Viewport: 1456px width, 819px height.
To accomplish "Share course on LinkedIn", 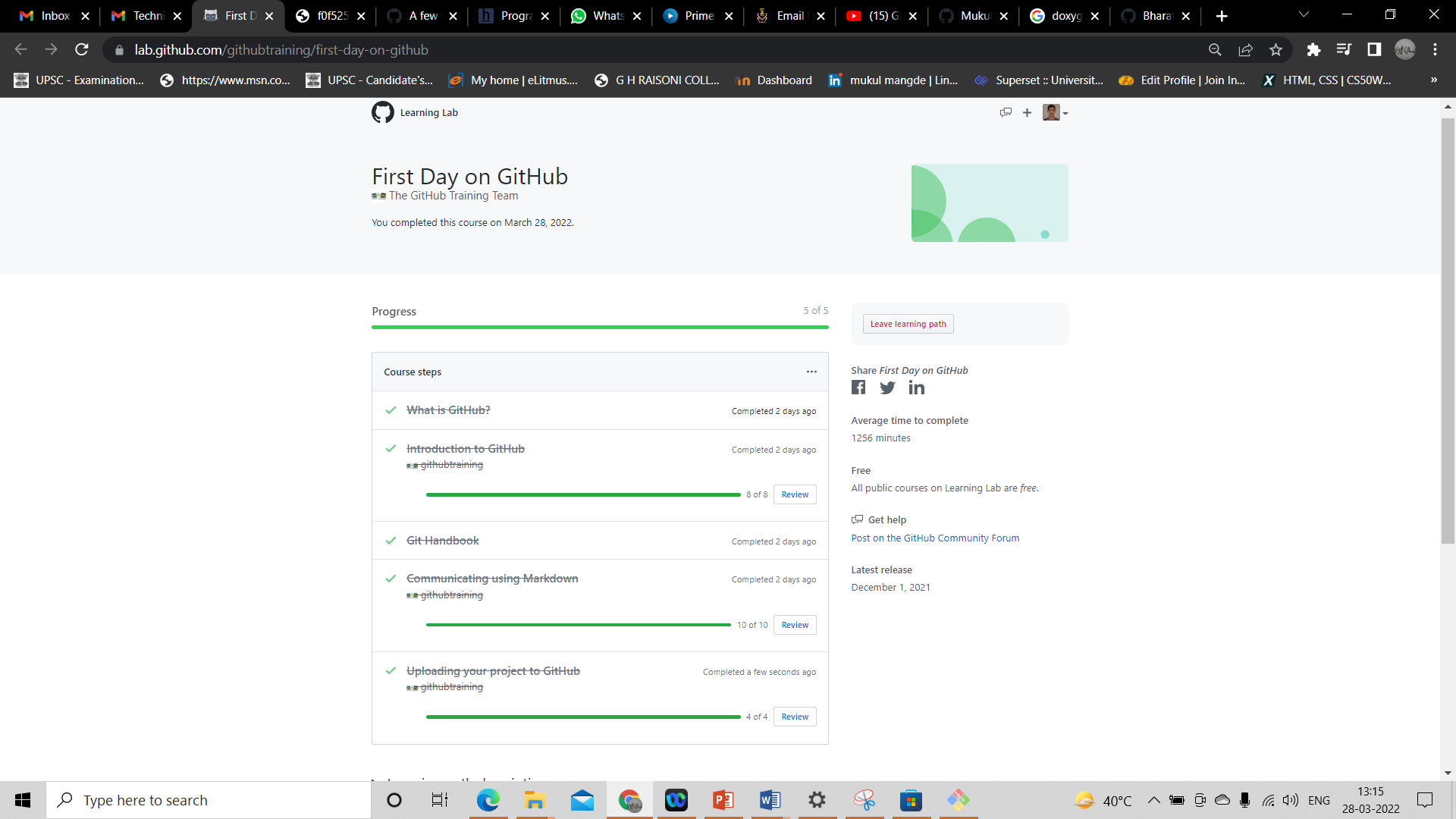I will (917, 388).
